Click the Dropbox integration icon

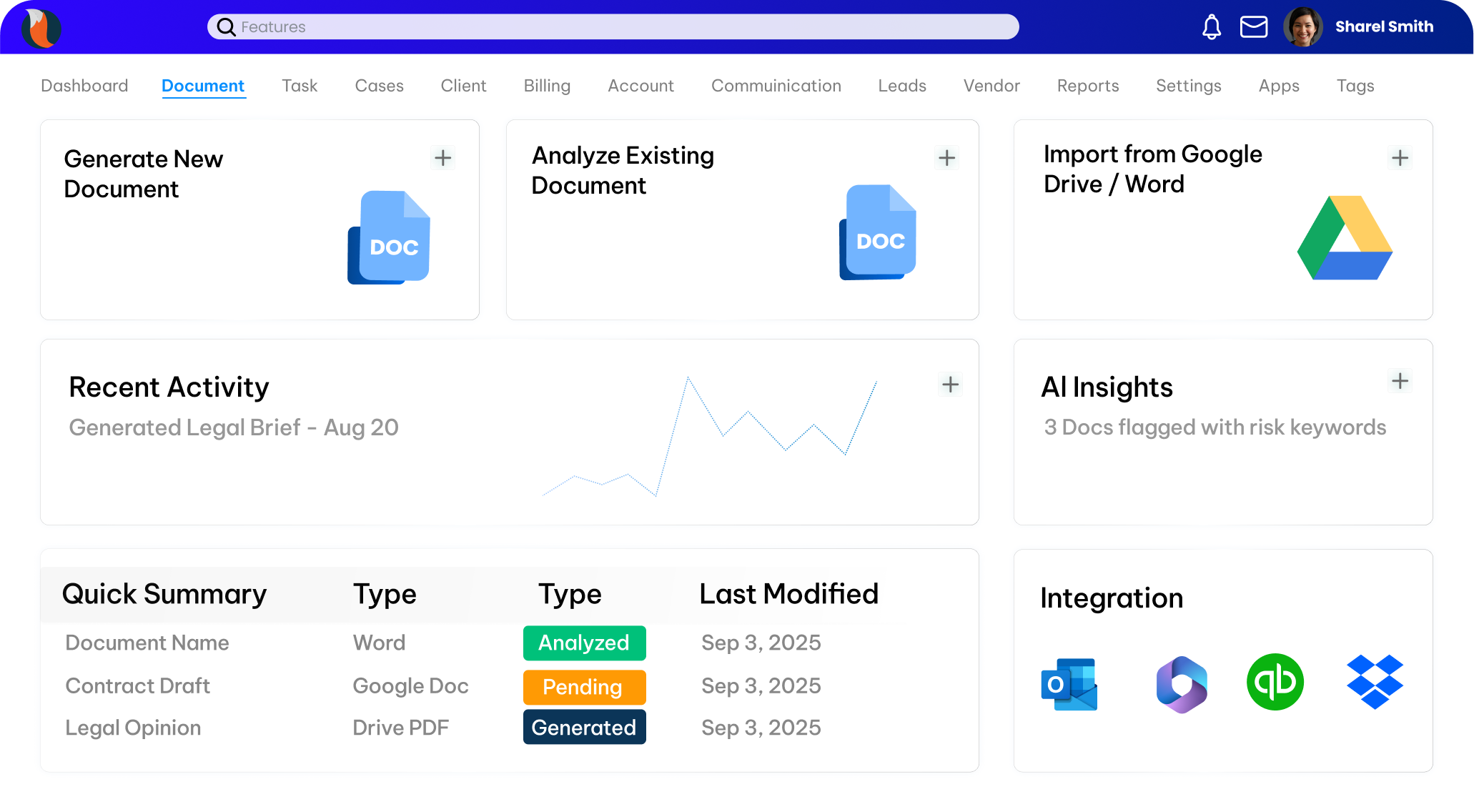(1375, 682)
